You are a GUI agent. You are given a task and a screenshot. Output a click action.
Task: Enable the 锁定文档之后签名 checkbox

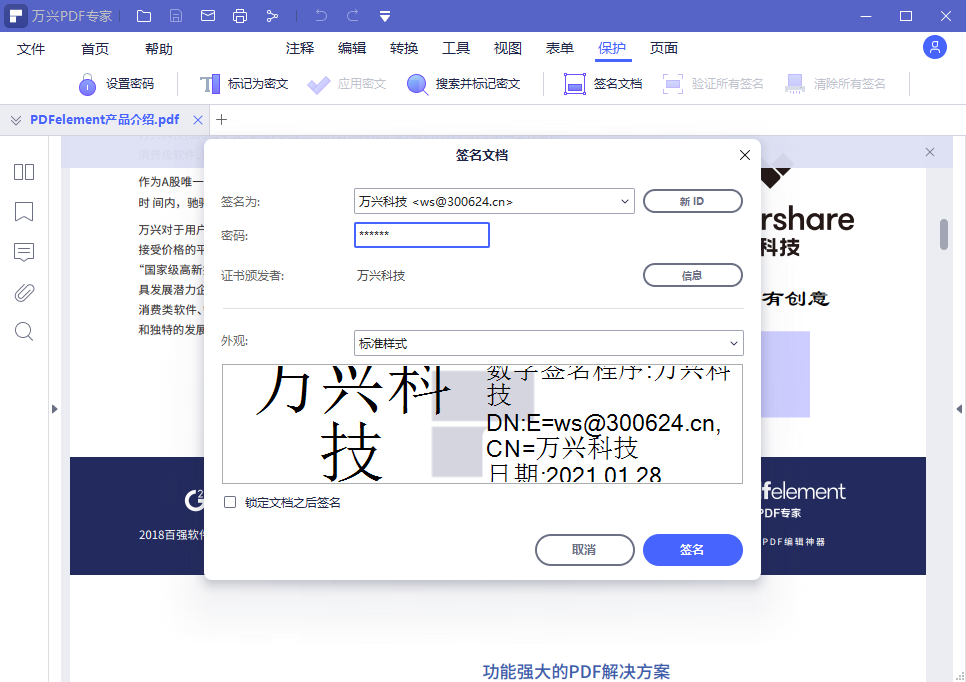228,503
